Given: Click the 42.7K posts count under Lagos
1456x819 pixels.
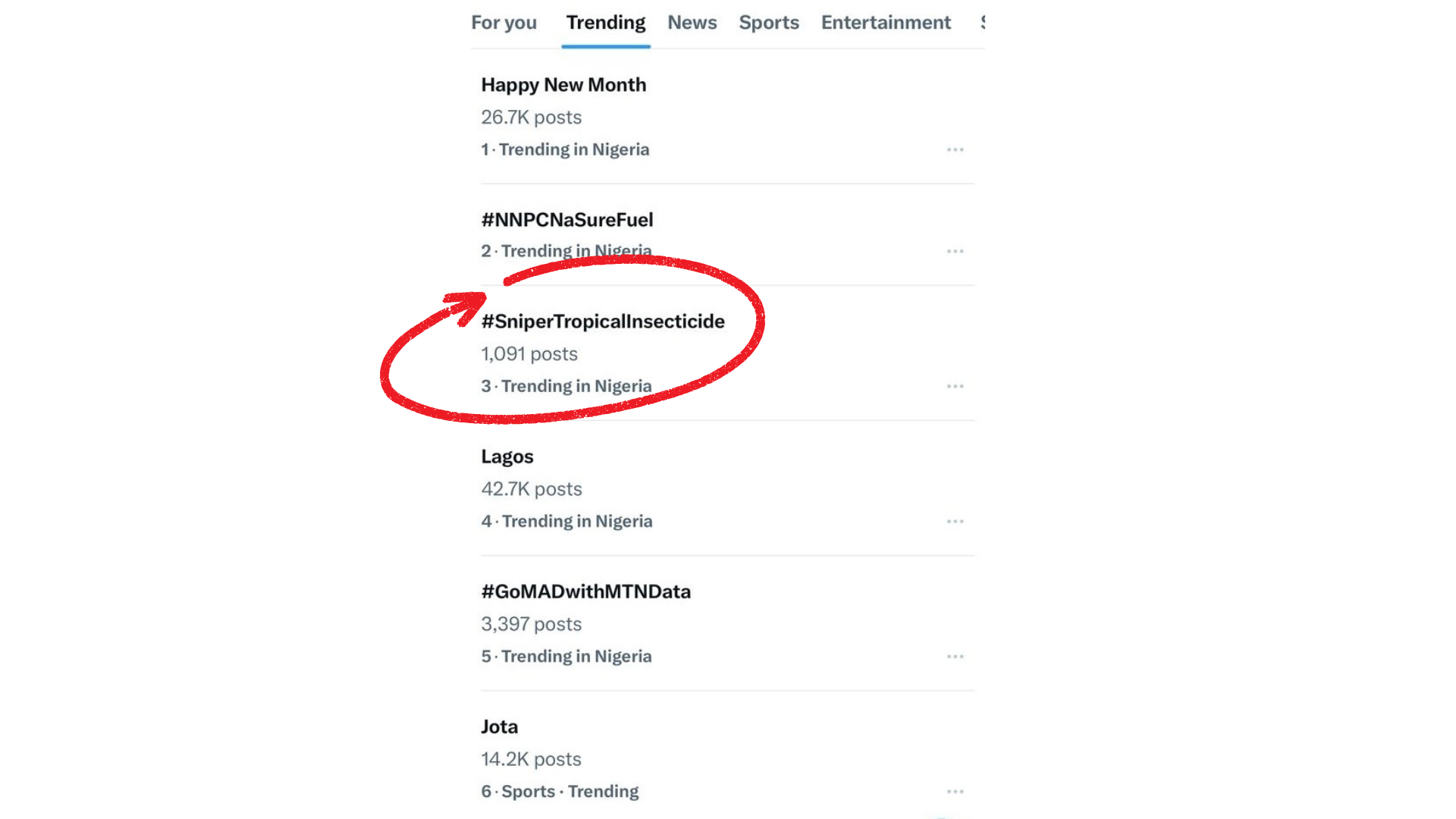Looking at the screenshot, I should [x=531, y=489].
